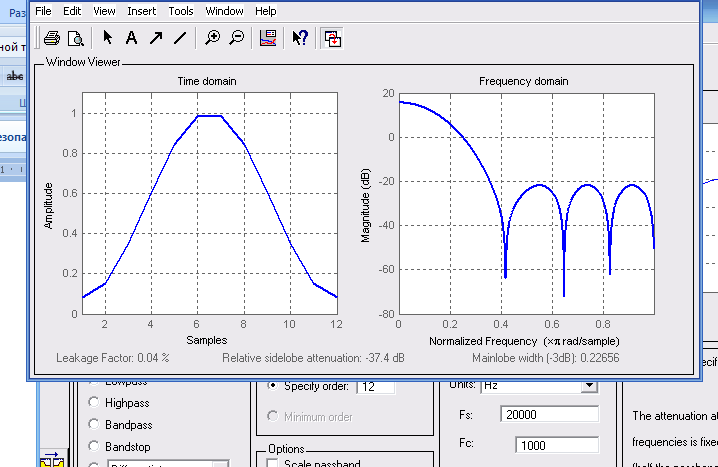Activate the Zoom Out tool
This screenshot has height=467, width=718.
[x=236, y=38]
